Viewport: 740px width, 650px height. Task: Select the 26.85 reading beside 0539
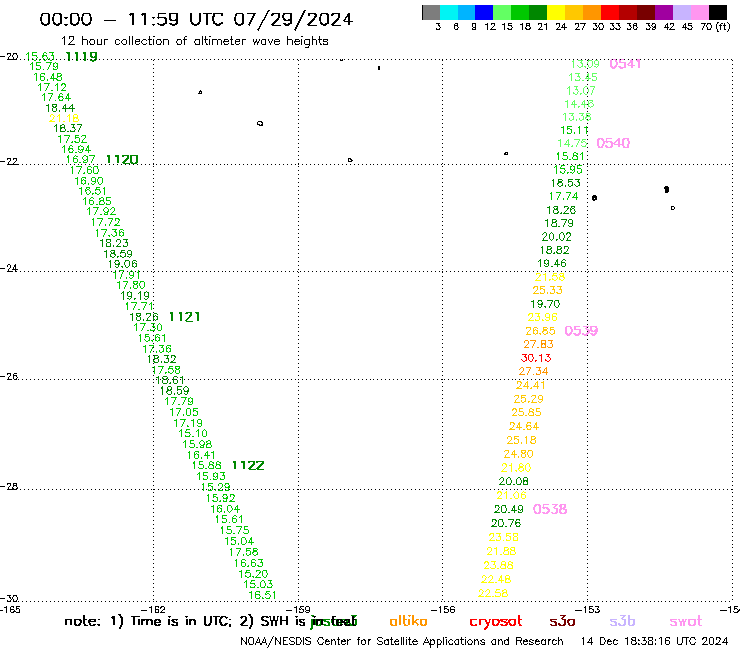540,331
